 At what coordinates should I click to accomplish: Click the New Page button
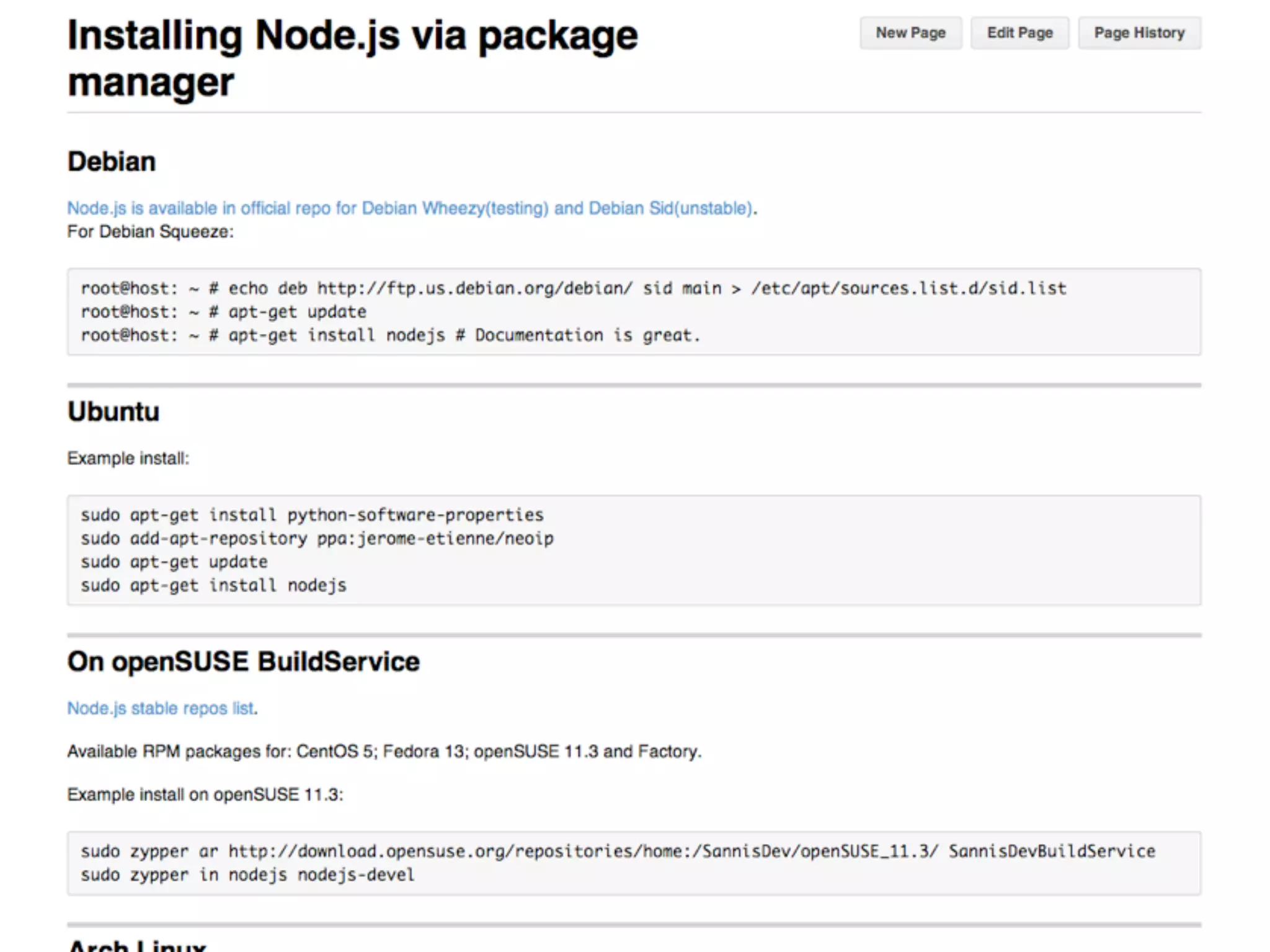(x=910, y=33)
